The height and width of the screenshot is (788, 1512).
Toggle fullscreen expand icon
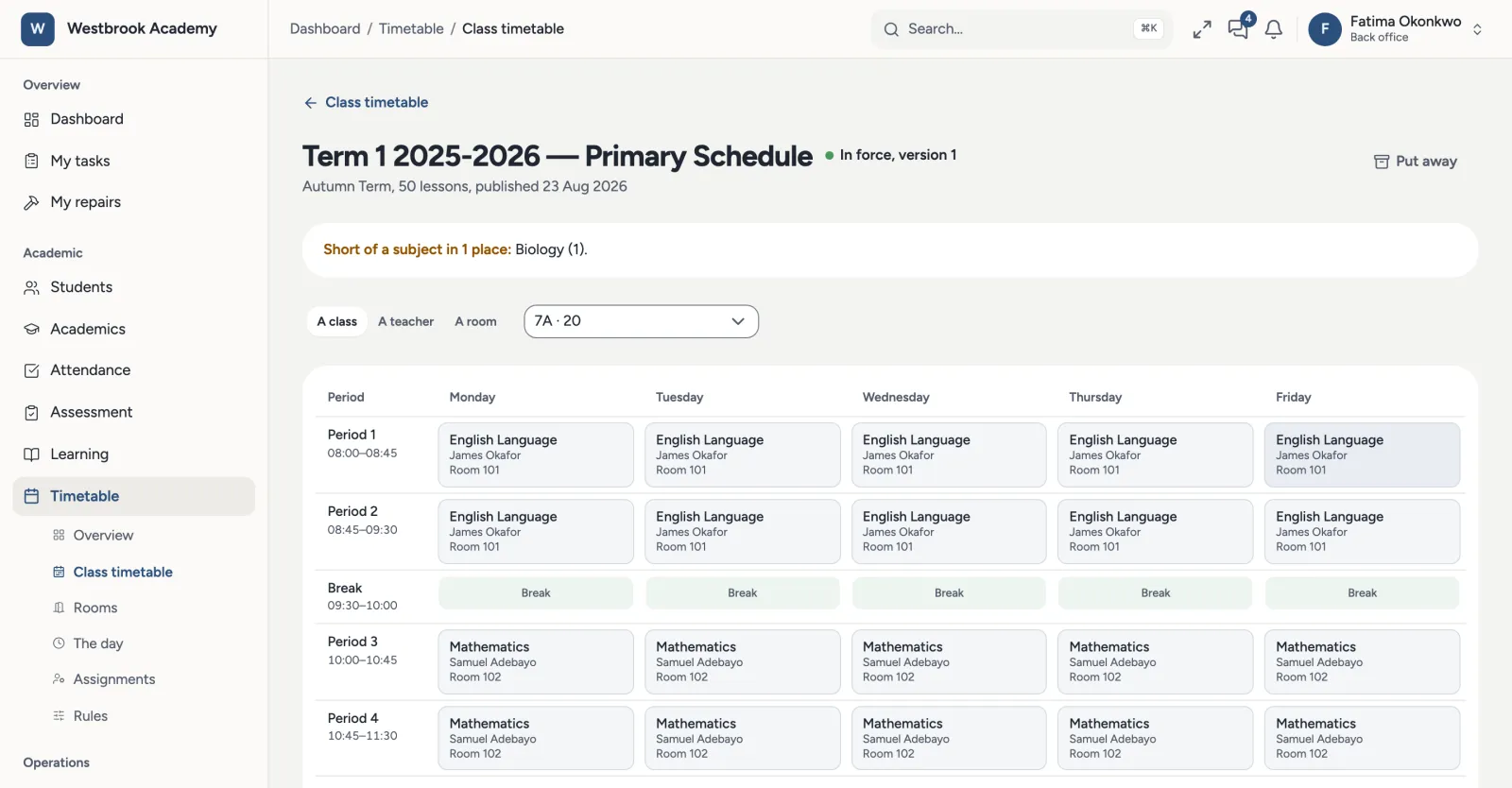tap(1202, 29)
